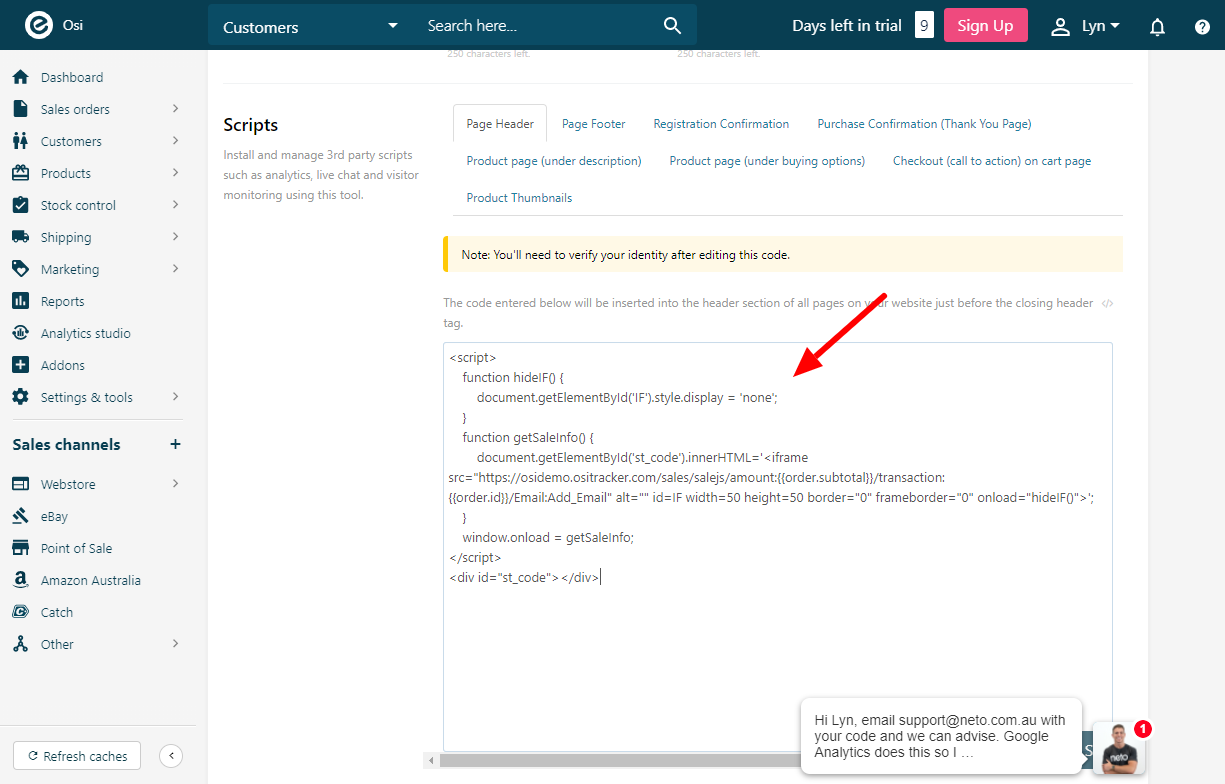Viewport: 1225px width, 784px height.
Task: Open the Amazon Australia link
Action: click(91, 580)
